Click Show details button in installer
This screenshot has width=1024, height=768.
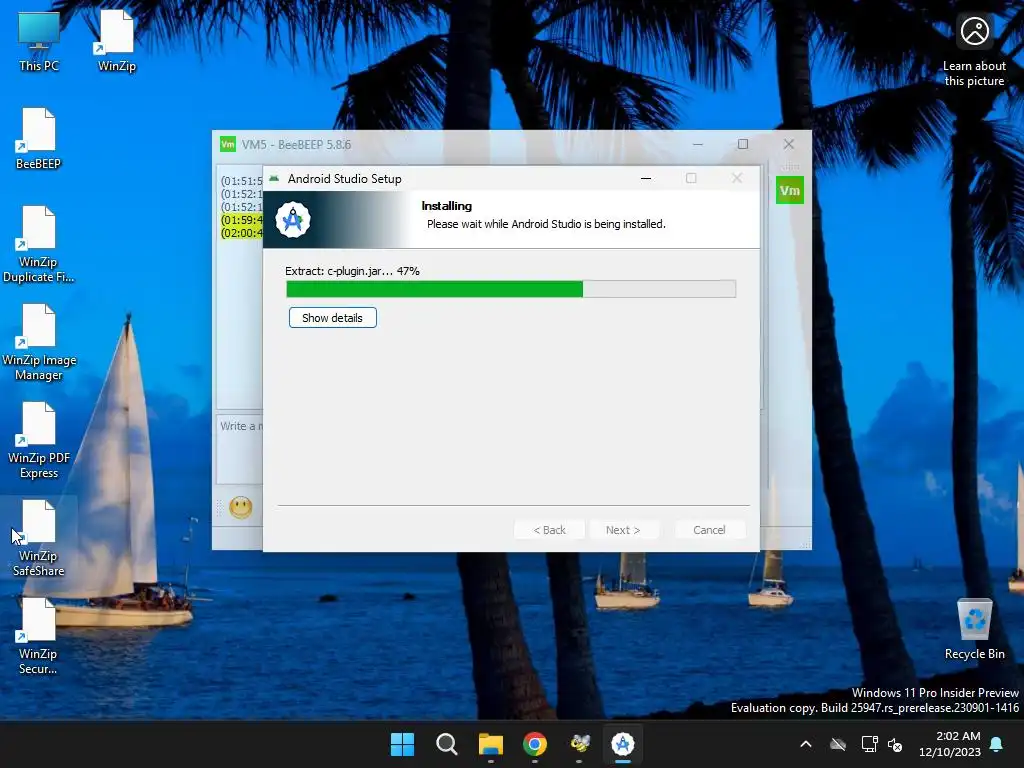point(332,318)
